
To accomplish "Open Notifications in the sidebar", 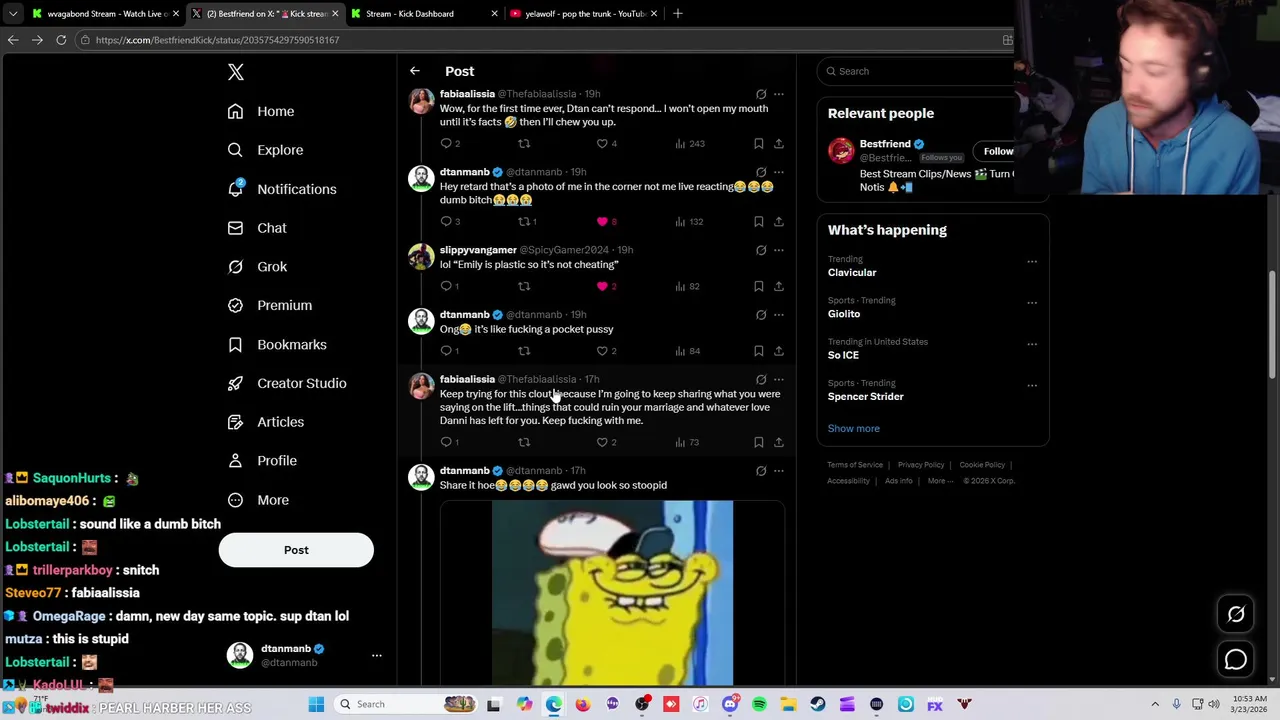I will (x=282, y=189).
